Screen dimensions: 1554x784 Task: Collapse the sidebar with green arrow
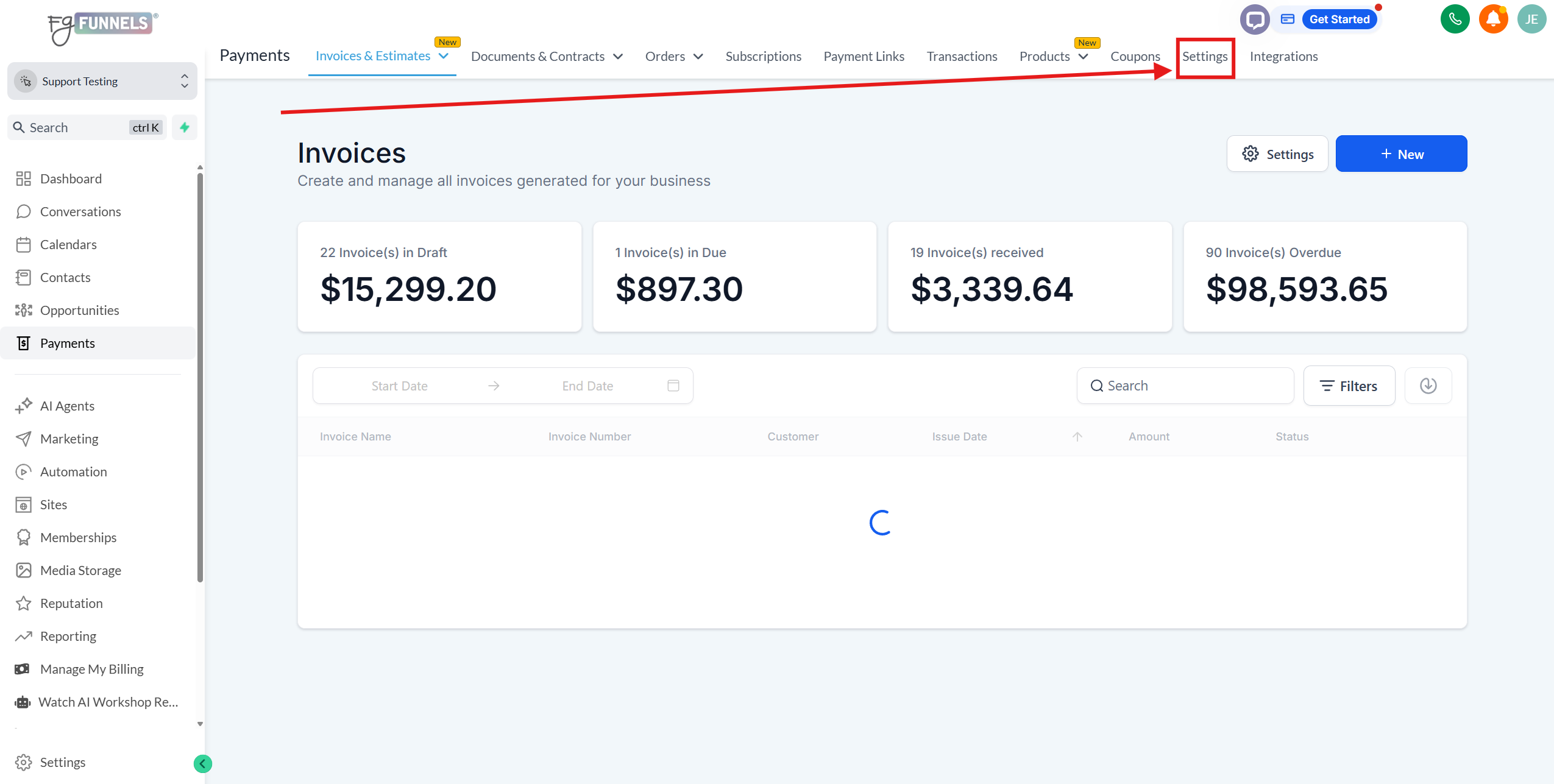coord(202,763)
